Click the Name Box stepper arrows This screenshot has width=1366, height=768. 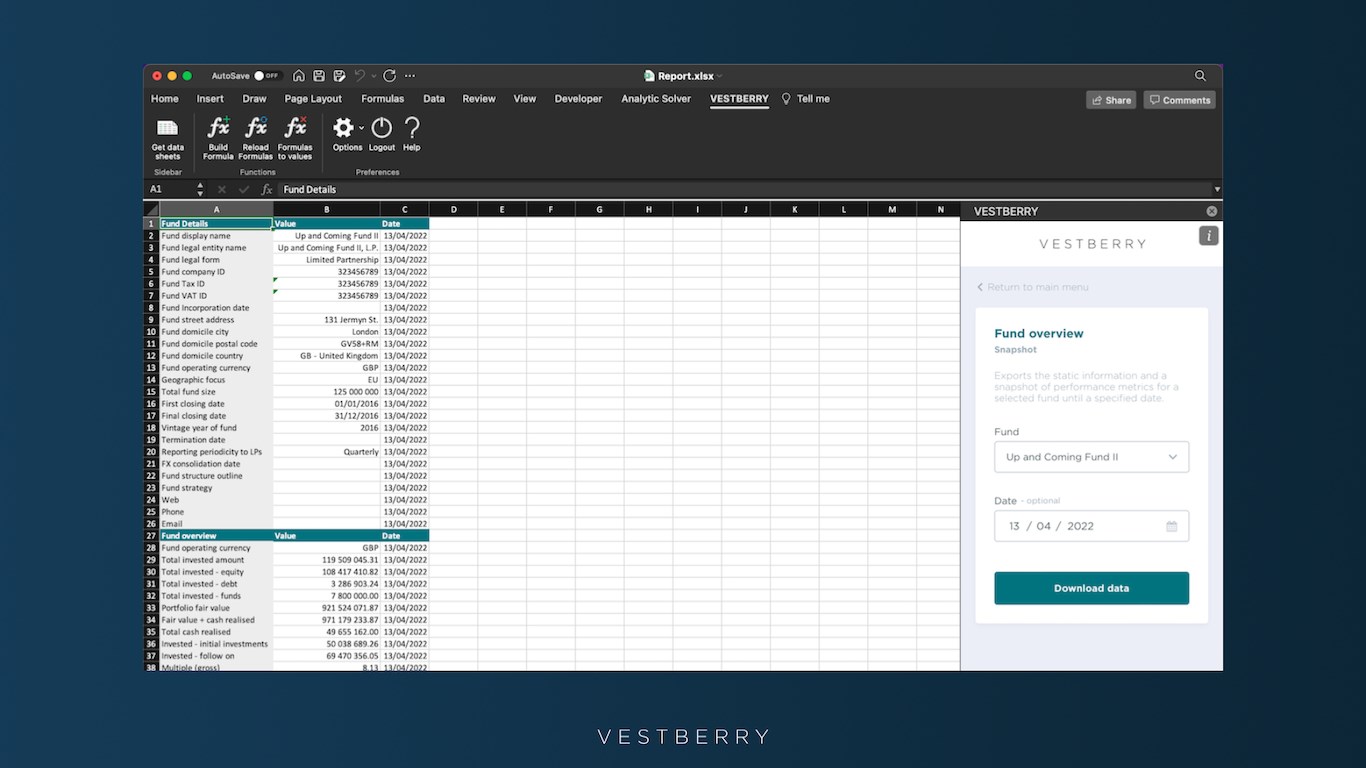coord(200,189)
